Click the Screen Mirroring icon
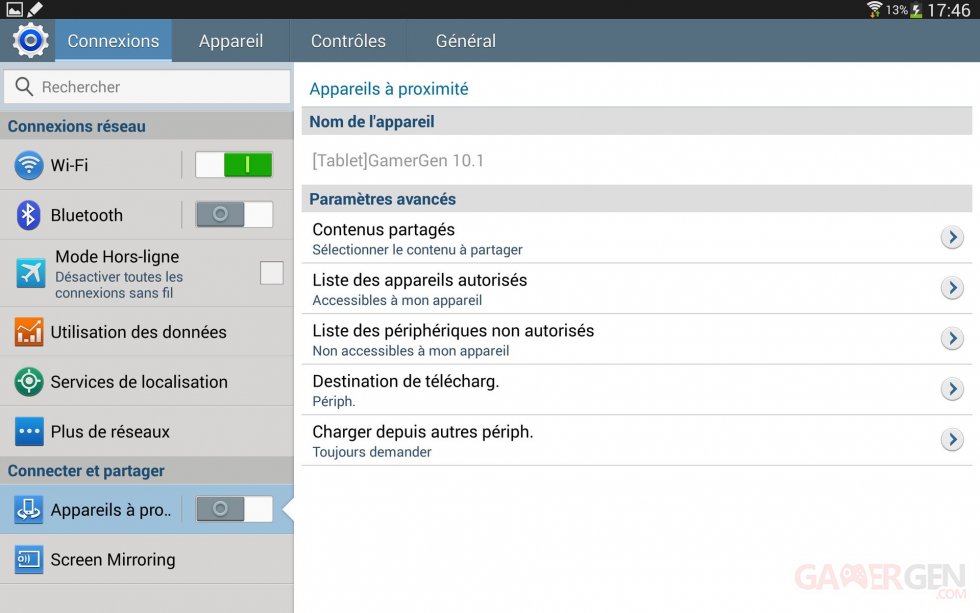 (x=29, y=560)
